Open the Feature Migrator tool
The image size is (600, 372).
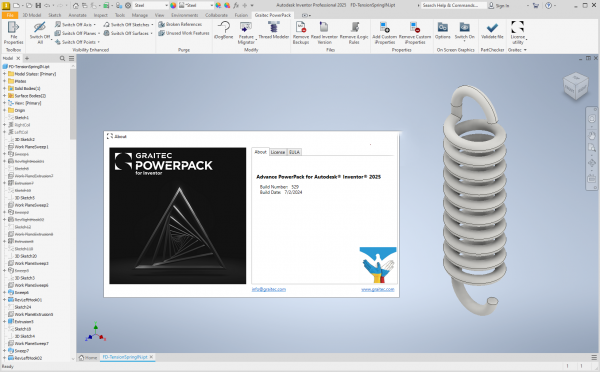click(246, 33)
